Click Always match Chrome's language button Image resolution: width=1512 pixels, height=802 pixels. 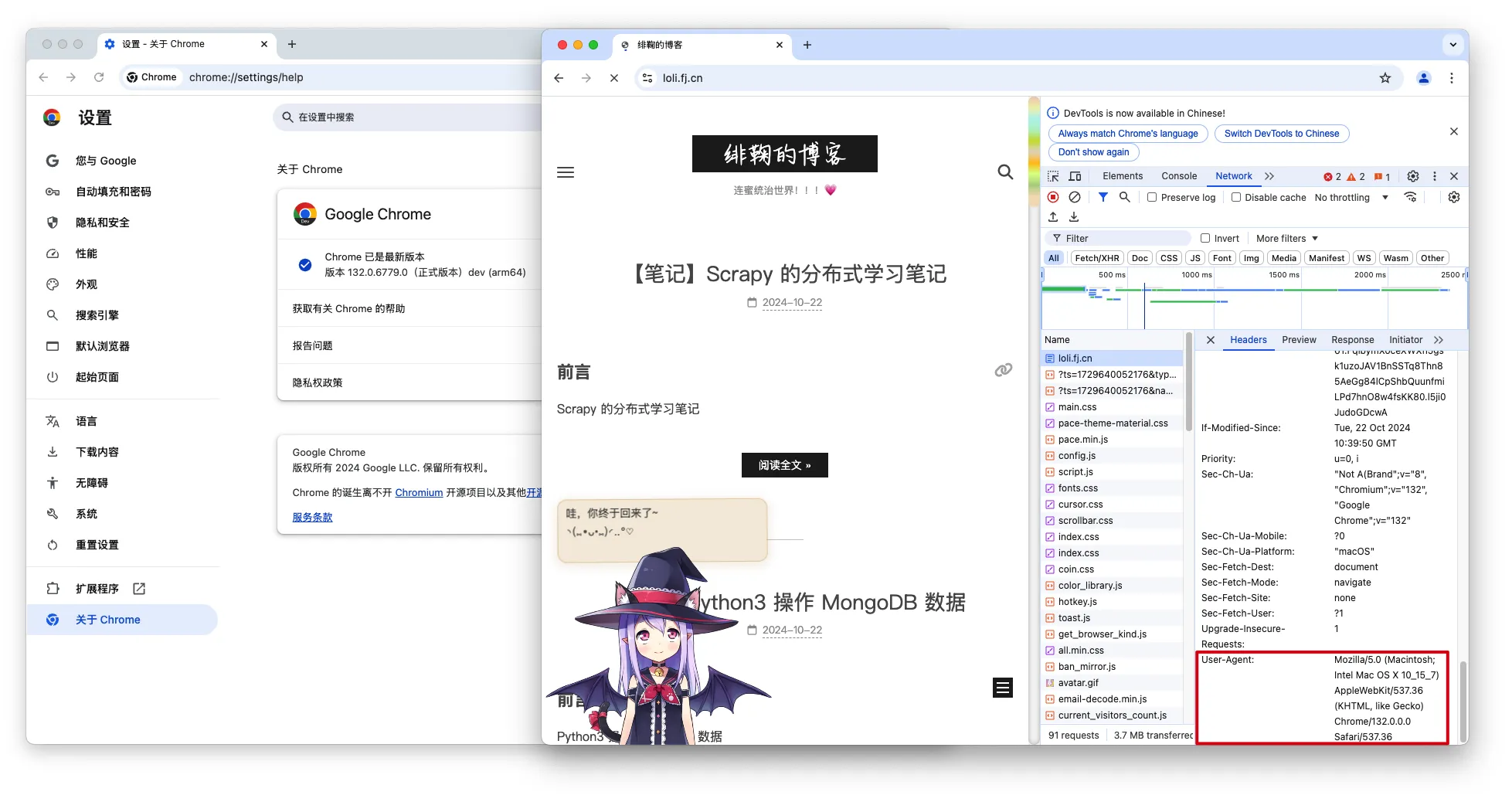point(1128,134)
